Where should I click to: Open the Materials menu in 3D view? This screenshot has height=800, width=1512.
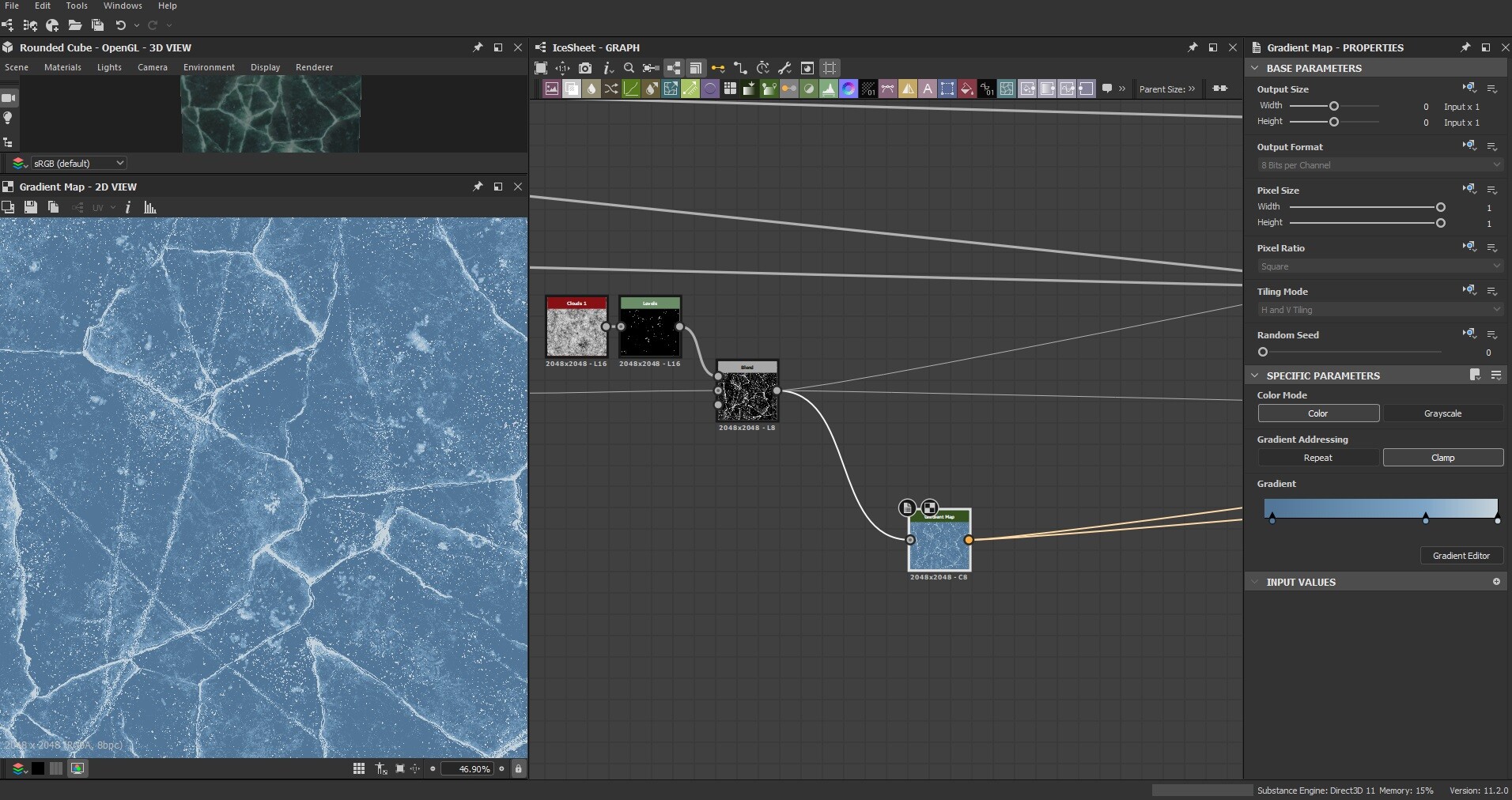[62, 67]
